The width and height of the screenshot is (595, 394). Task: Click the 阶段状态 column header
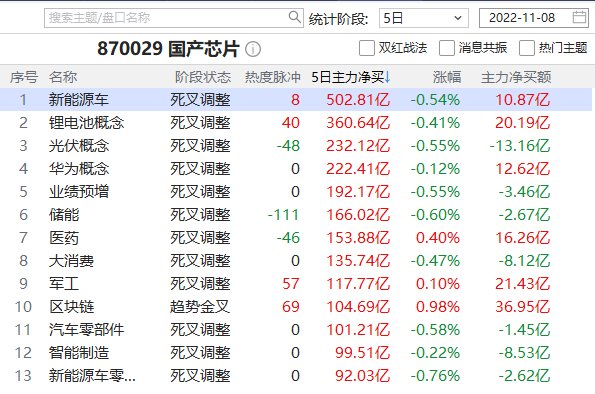coord(203,77)
